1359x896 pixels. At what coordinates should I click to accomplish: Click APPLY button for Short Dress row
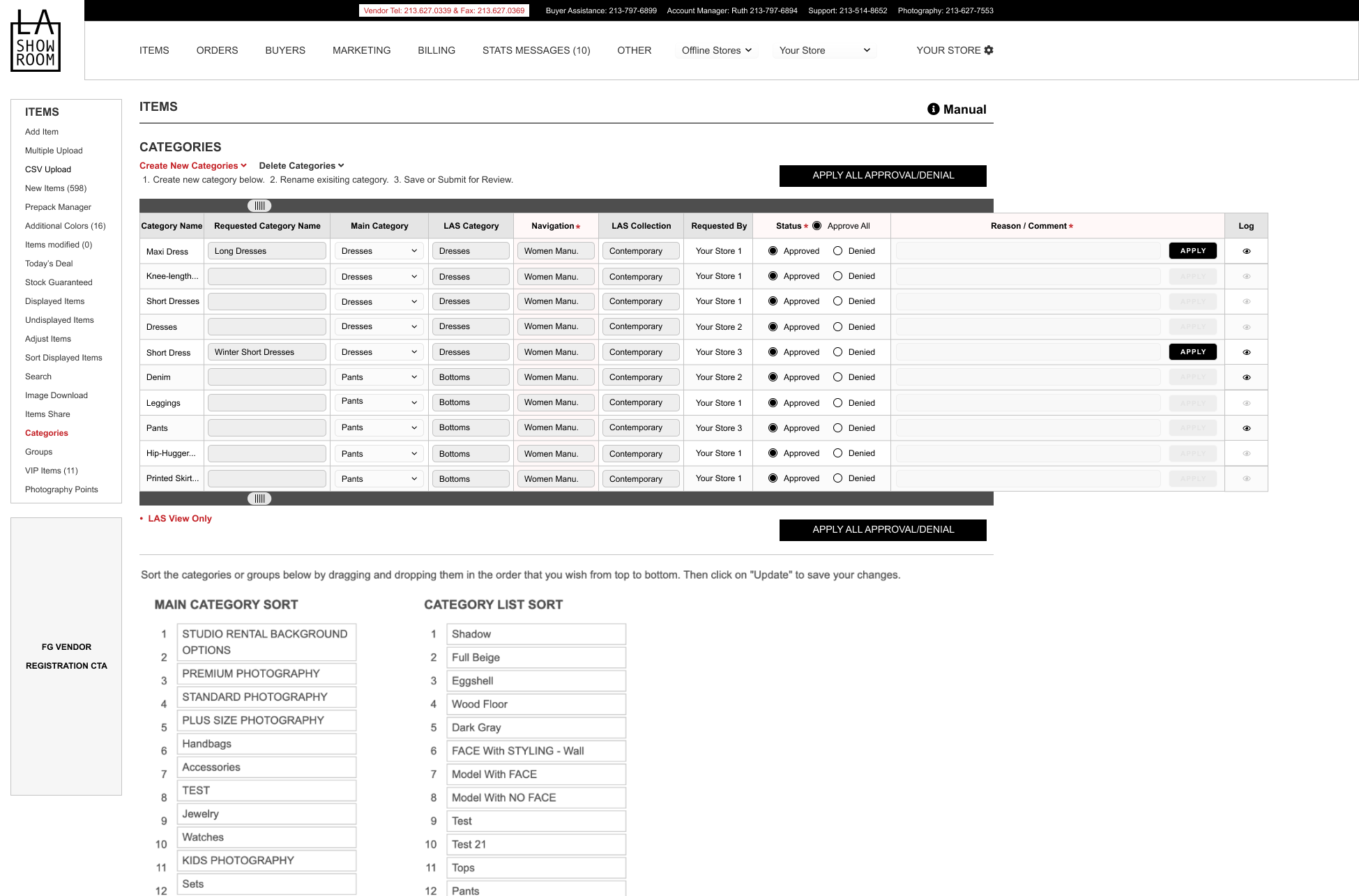(1192, 352)
